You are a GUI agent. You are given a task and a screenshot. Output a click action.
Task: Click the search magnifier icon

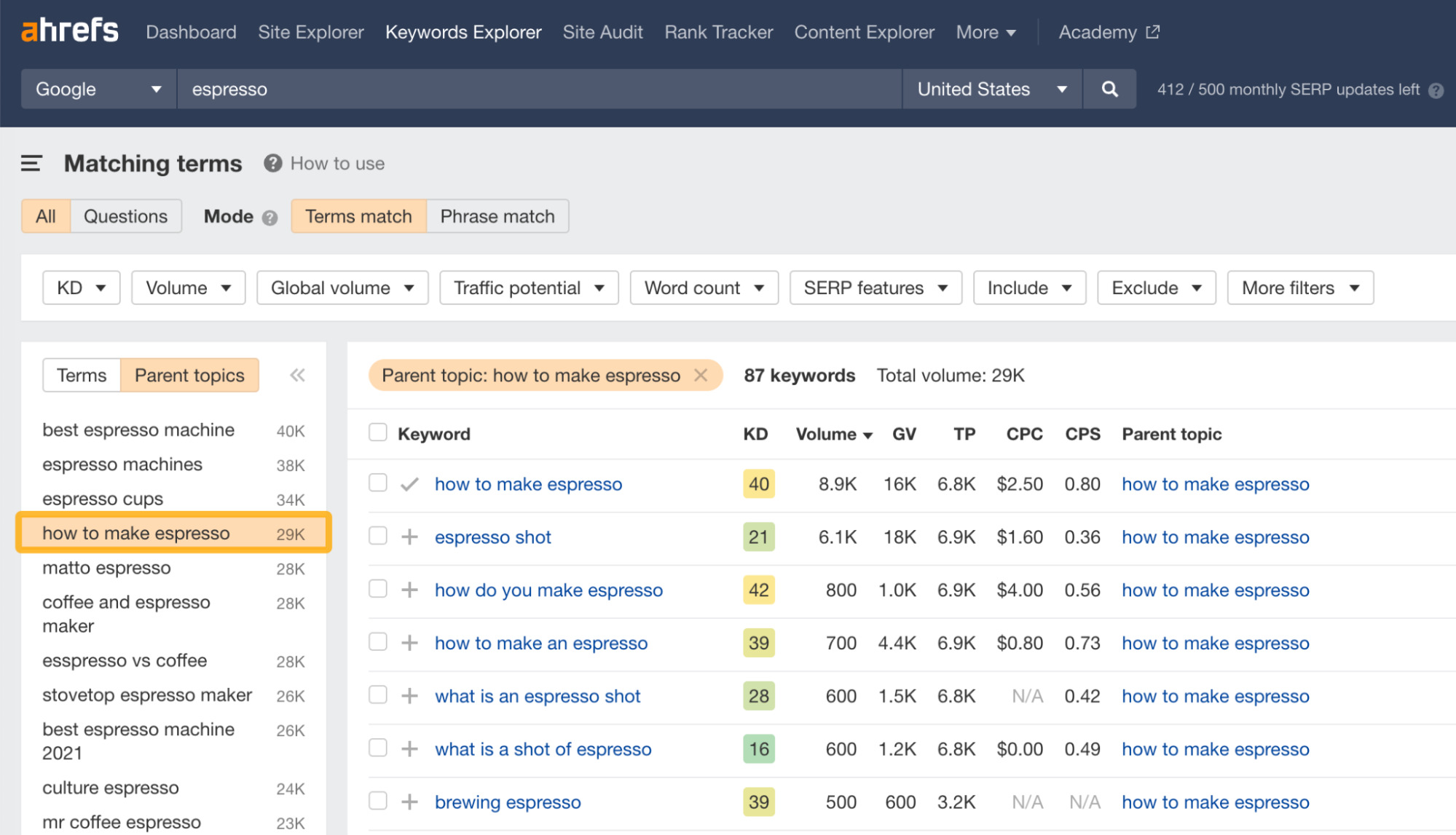tap(1109, 89)
